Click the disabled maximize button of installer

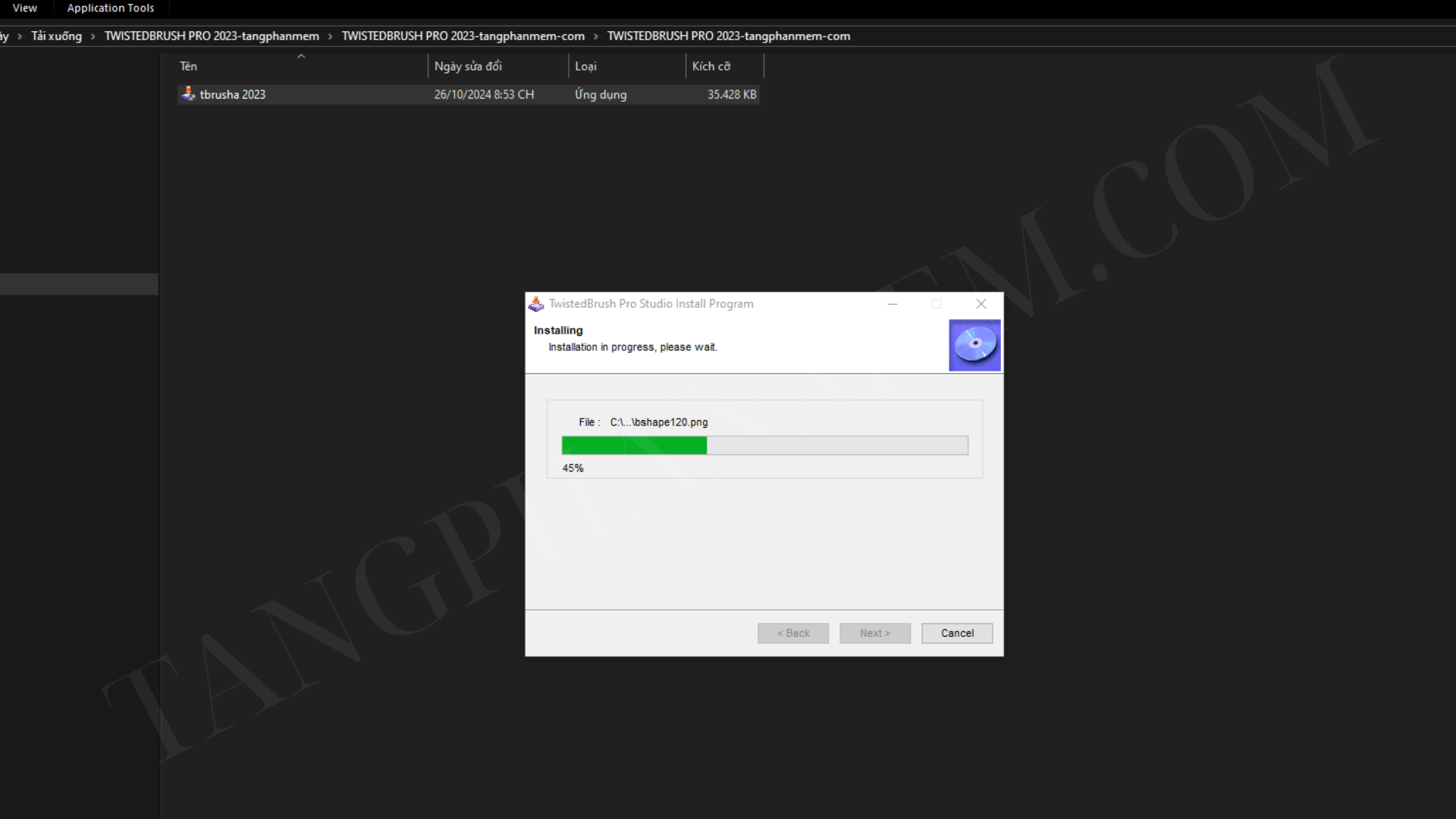(x=937, y=304)
